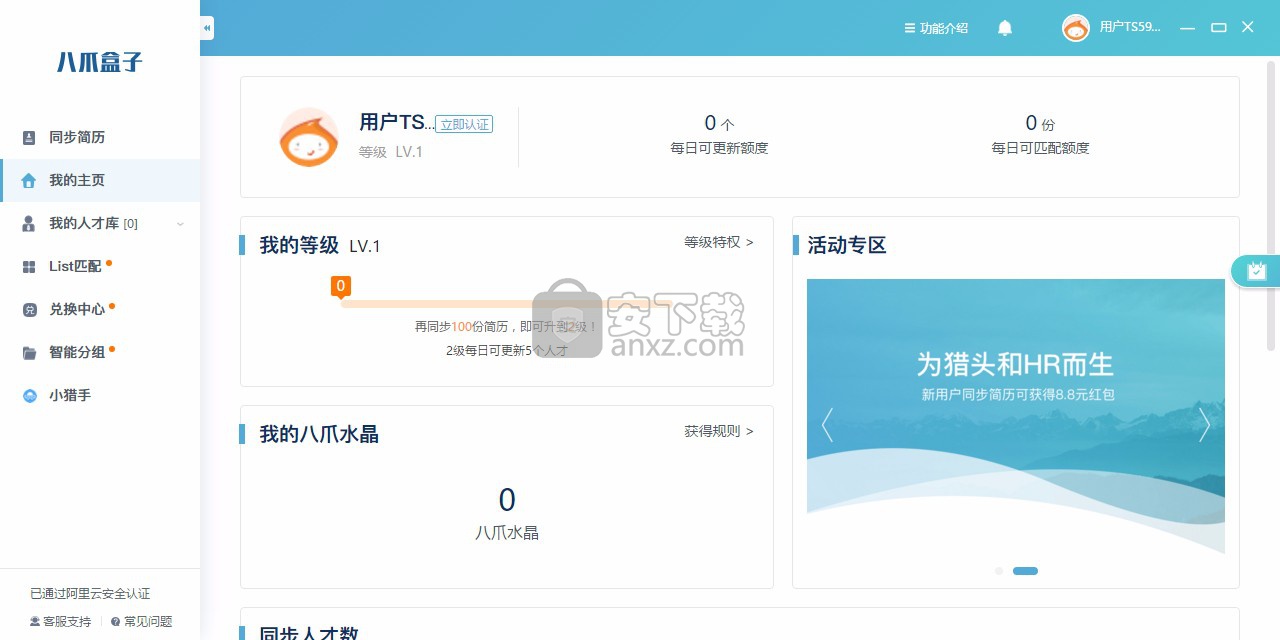Open List匹配 menu item

[x=100, y=266]
